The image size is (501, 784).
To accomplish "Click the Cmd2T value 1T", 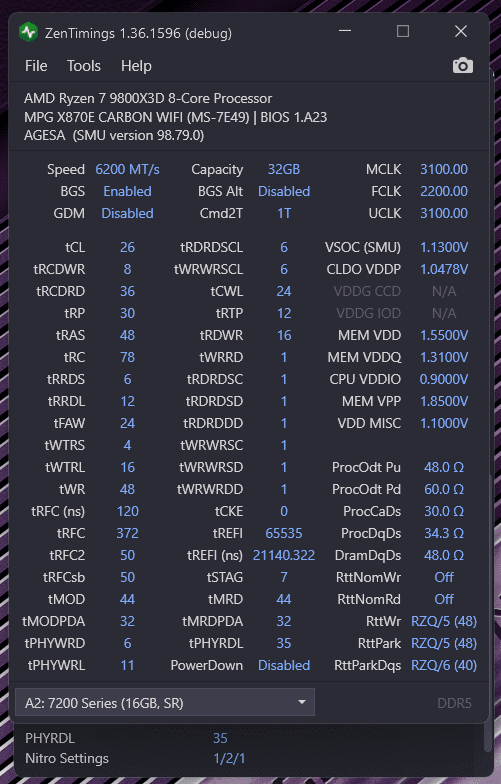I will click(x=284, y=214).
